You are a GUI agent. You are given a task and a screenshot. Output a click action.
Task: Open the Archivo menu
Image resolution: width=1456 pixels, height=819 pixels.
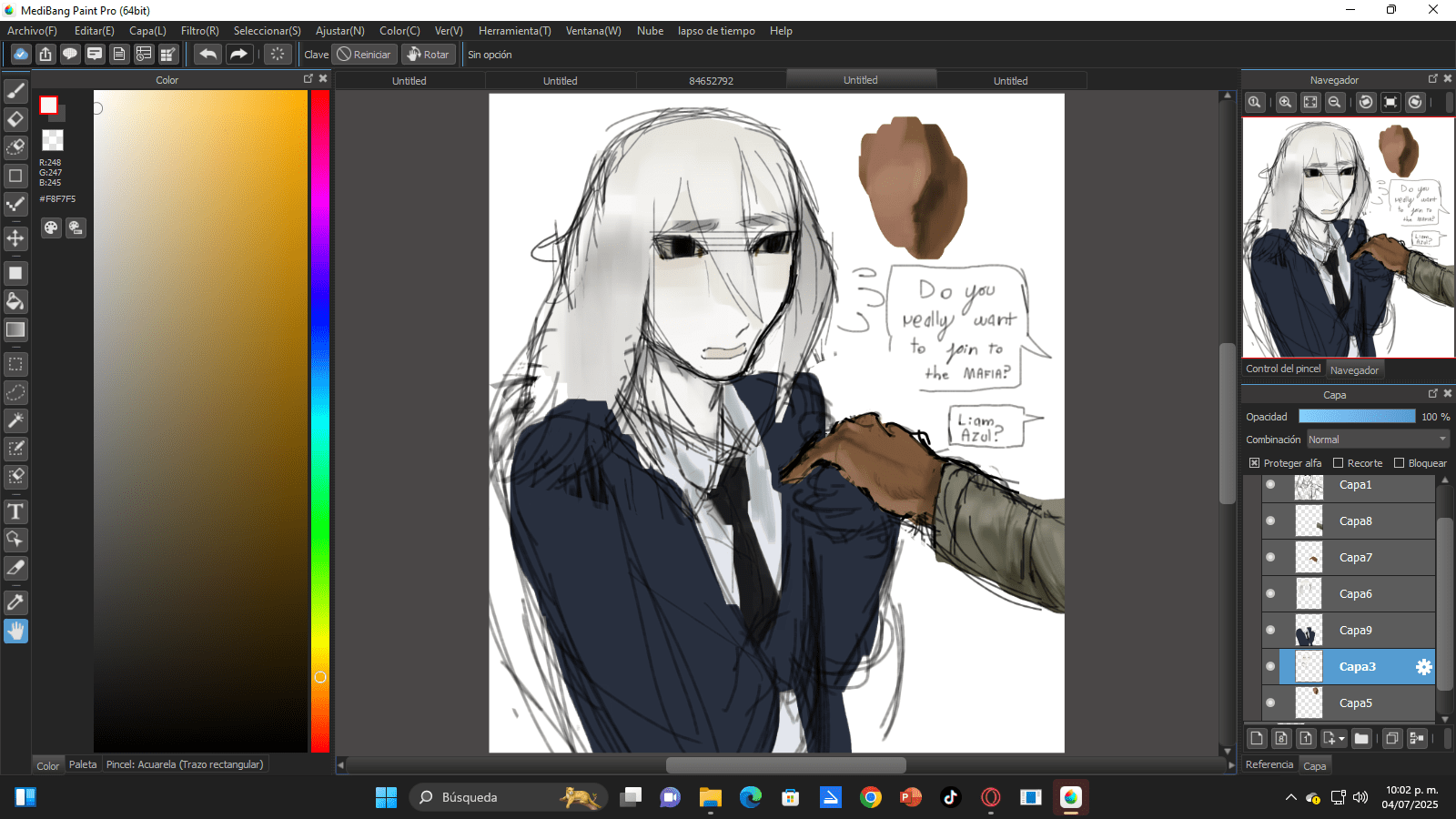[32, 31]
